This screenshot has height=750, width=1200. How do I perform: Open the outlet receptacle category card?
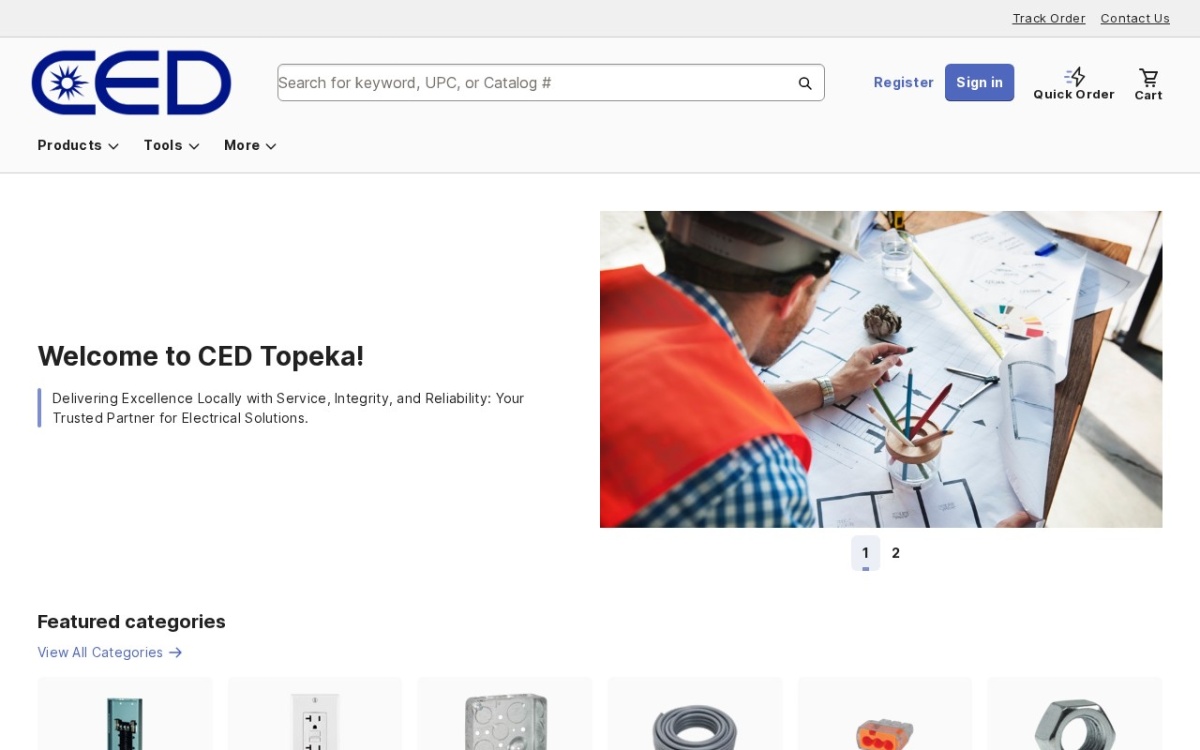pyautogui.click(x=315, y=714)
